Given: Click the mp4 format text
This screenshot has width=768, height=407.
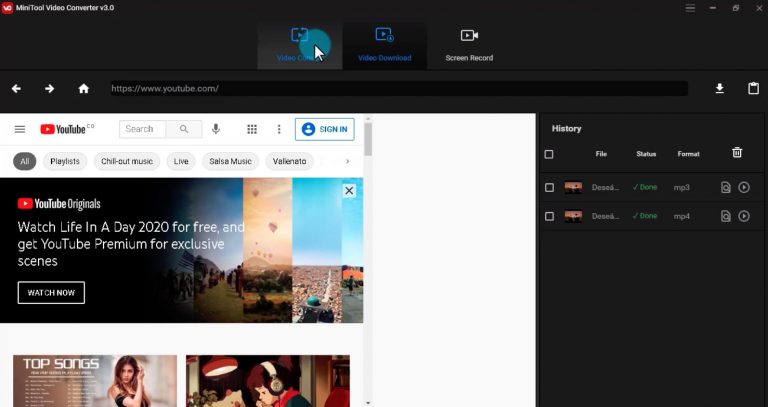Looking at the screenshot, I should click(681, 216).
